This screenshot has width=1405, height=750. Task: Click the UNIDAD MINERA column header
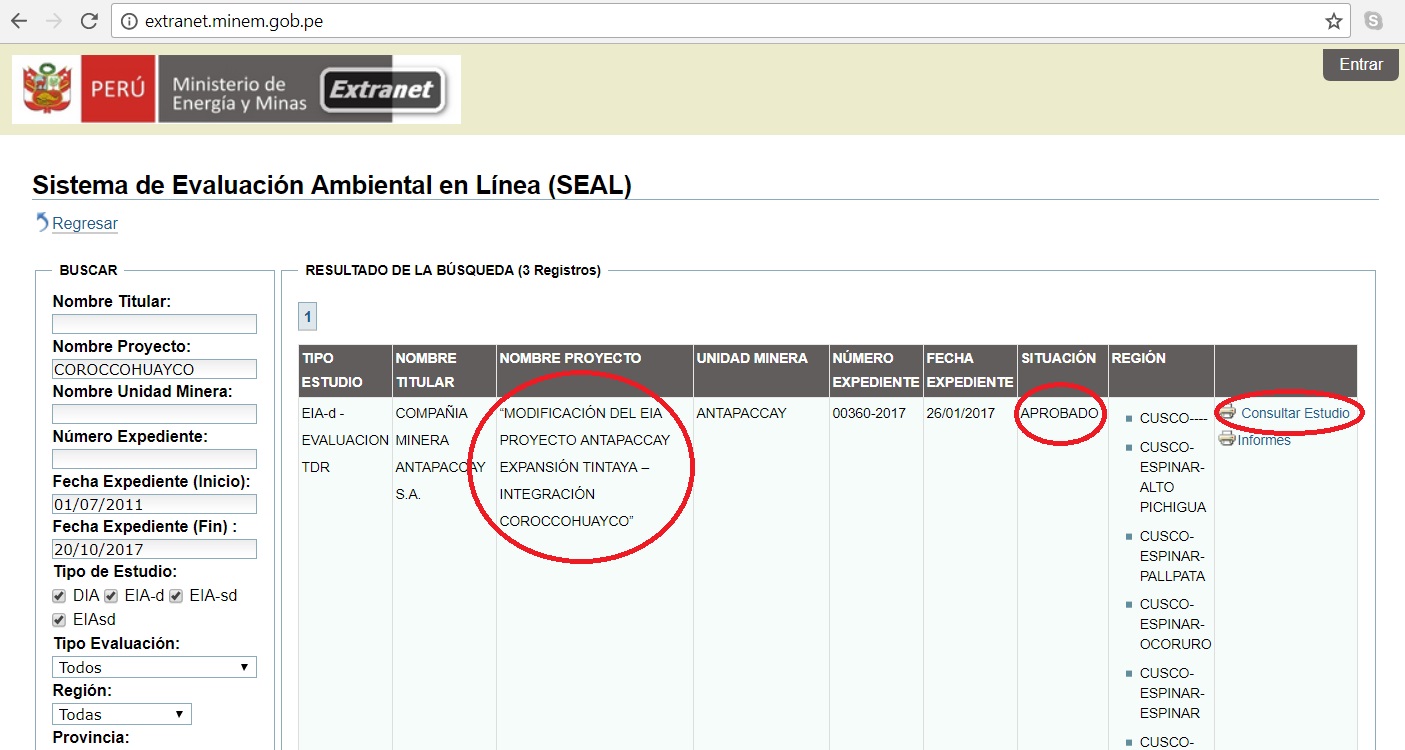(761, 370)
